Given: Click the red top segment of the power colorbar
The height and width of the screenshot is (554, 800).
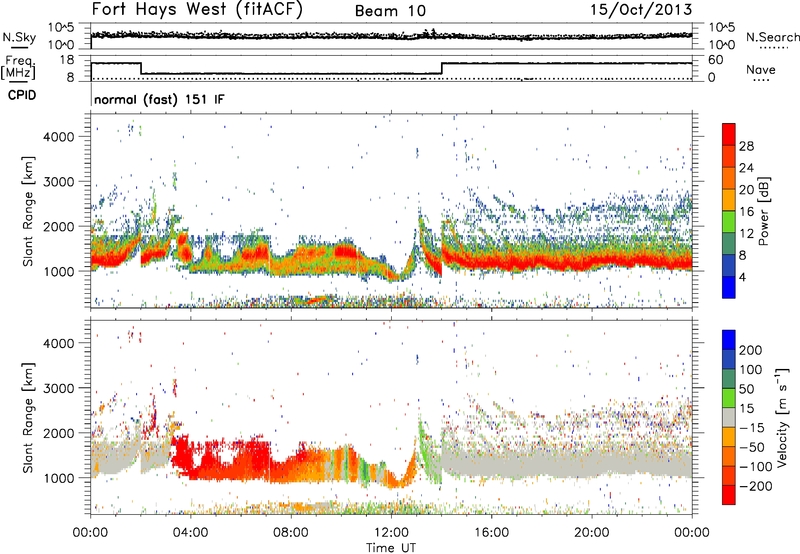Looking at the screenshot, I should [x=729, y=134].
